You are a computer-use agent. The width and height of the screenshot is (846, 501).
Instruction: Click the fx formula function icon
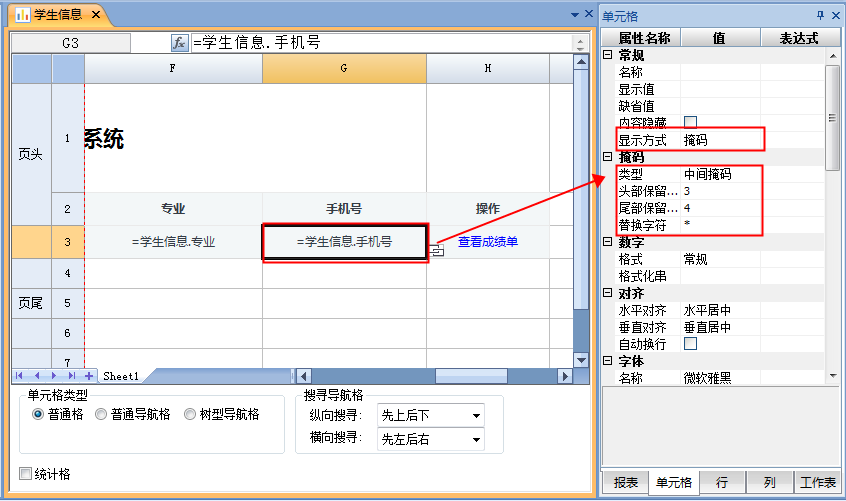click(180, 43)
